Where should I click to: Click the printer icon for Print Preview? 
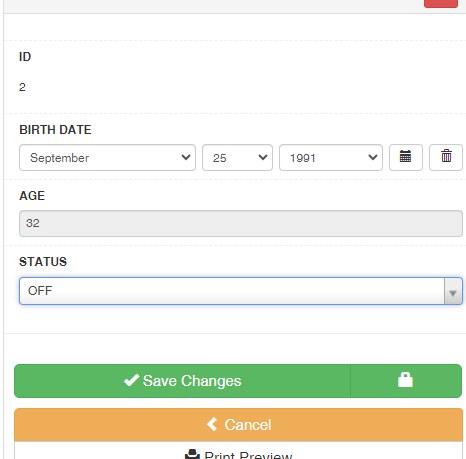point(192,455)
